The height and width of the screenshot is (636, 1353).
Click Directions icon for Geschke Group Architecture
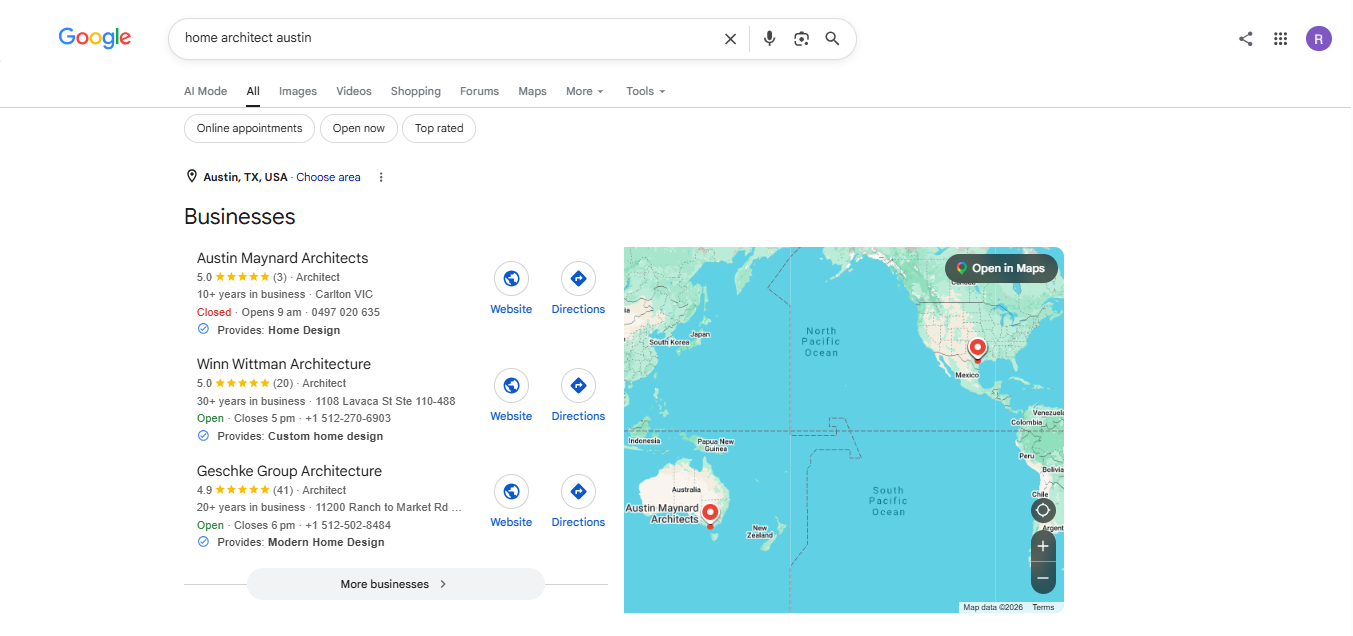point(578,492)
